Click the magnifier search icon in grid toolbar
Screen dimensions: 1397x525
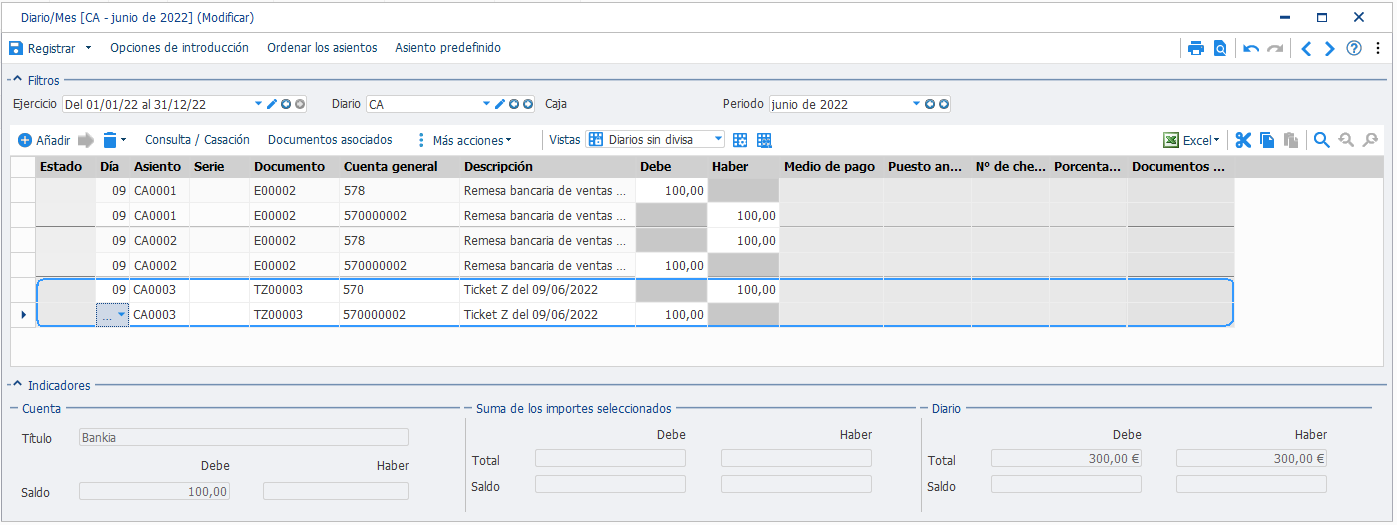coord(1322,140)
